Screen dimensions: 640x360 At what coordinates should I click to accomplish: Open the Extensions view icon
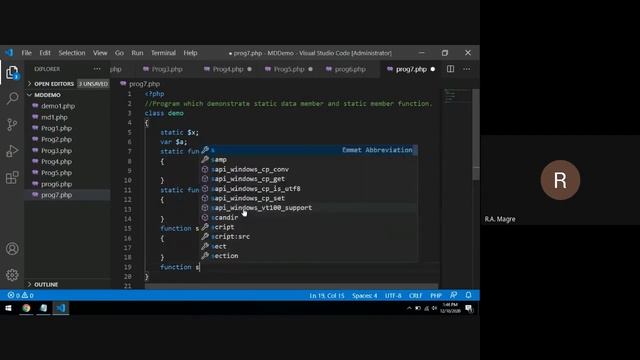[x=12, y=178]
